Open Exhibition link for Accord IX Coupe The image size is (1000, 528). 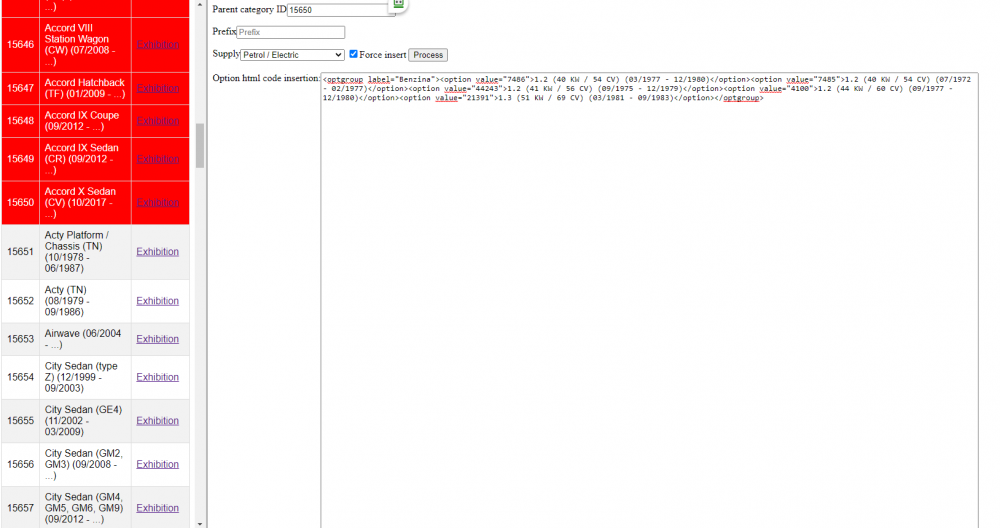click(x=158, y=121)
